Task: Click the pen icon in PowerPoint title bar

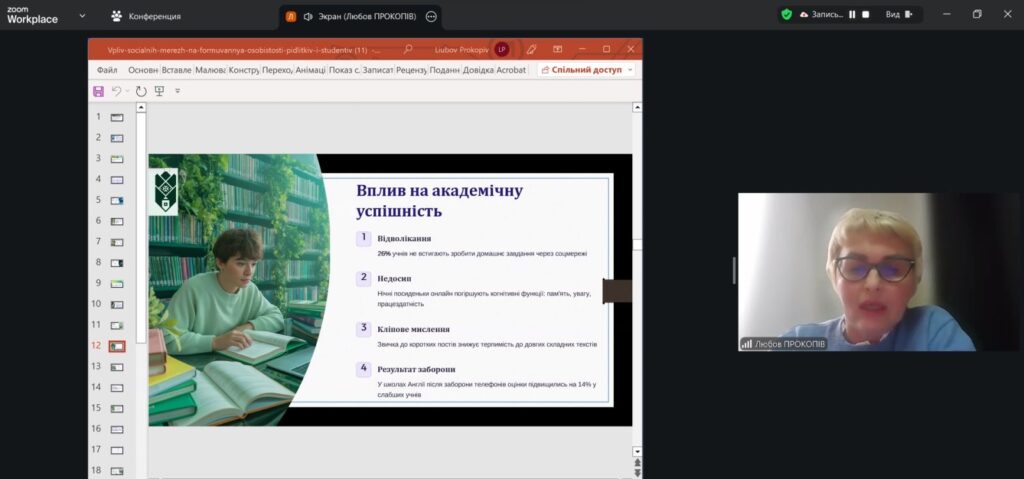Action: pos(532,49)
